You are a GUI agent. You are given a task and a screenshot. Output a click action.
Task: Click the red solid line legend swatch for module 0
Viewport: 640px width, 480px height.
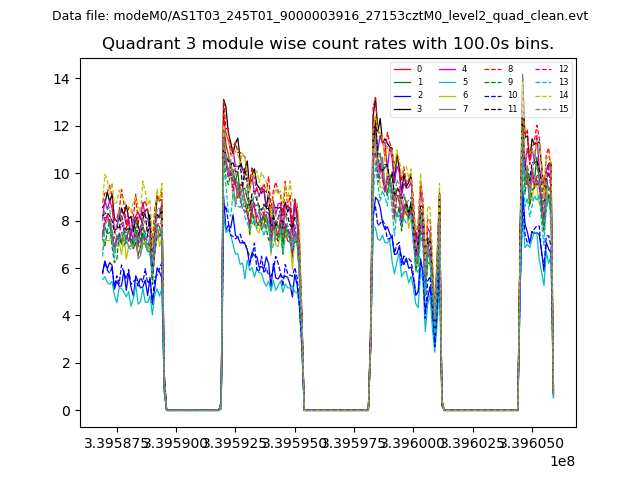(403, 69)
